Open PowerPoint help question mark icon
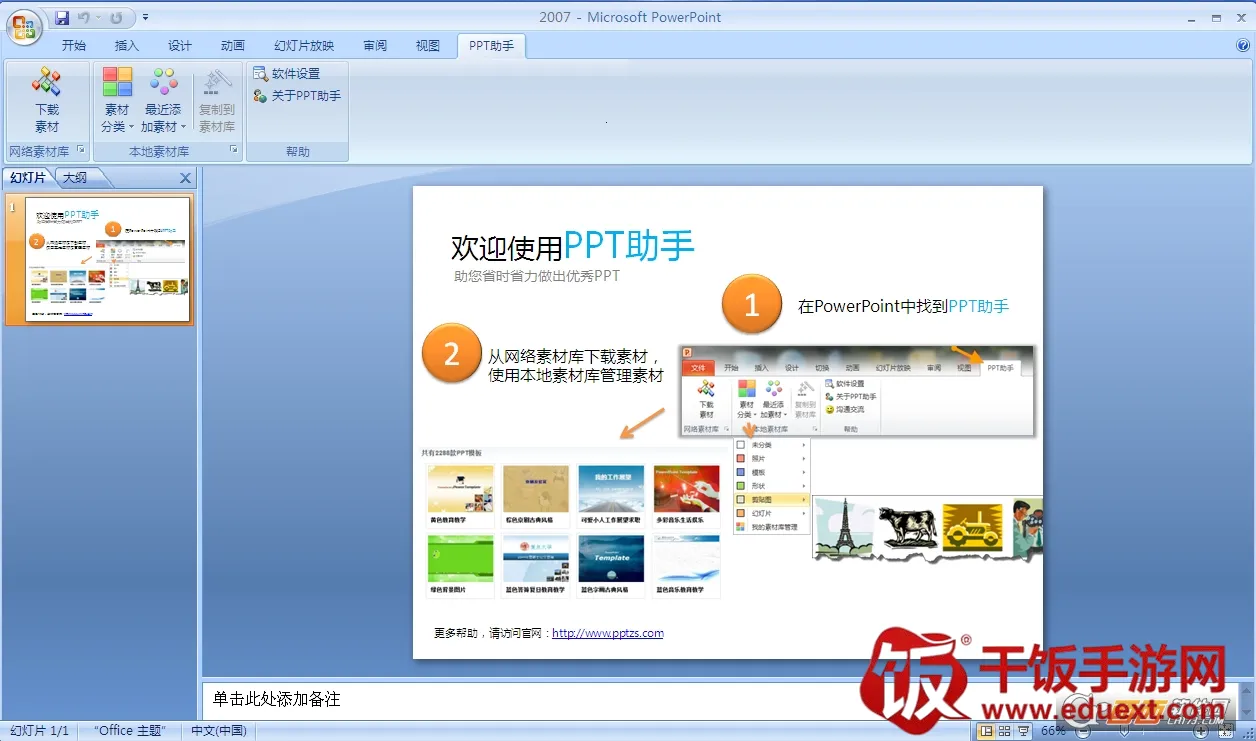Image resolution: width=1256 pixels, height=741 pixels. (x=1242, y=45)
